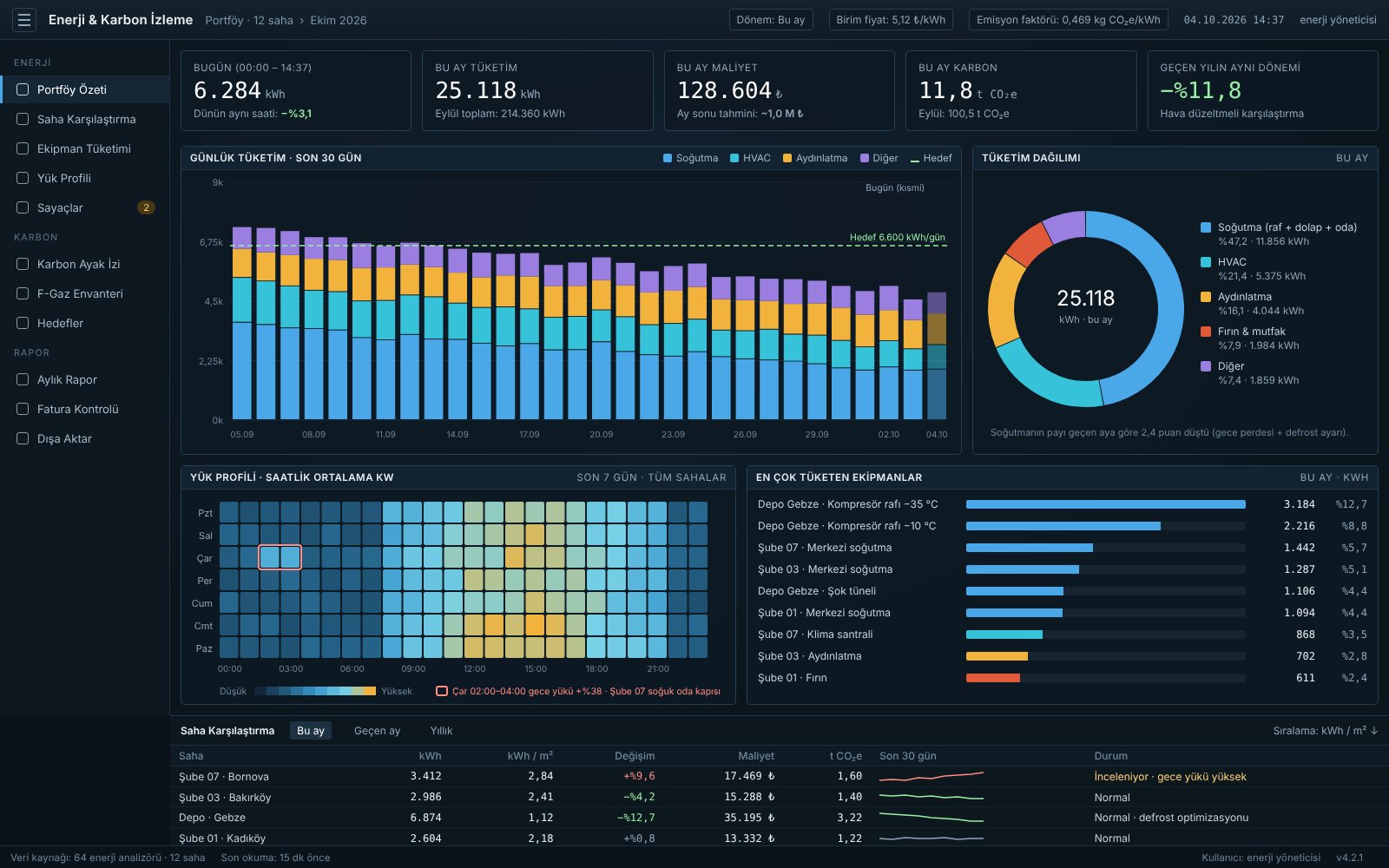Switch to Yıllık tab
Screen dimensions: 1389x868
pyautogui.click(x=441, y=731)
